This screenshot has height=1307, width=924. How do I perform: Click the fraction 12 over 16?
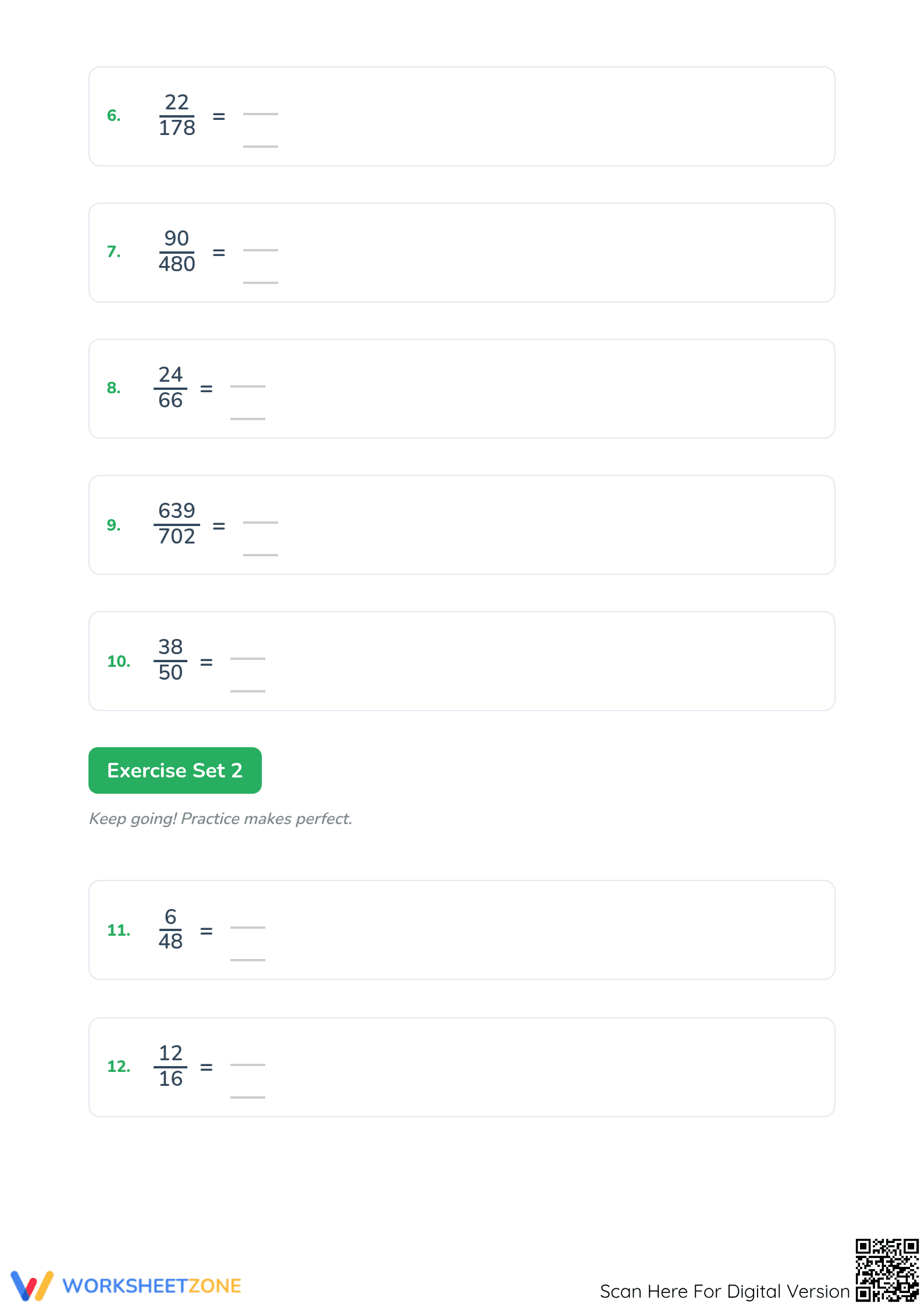coord(170,1066)
